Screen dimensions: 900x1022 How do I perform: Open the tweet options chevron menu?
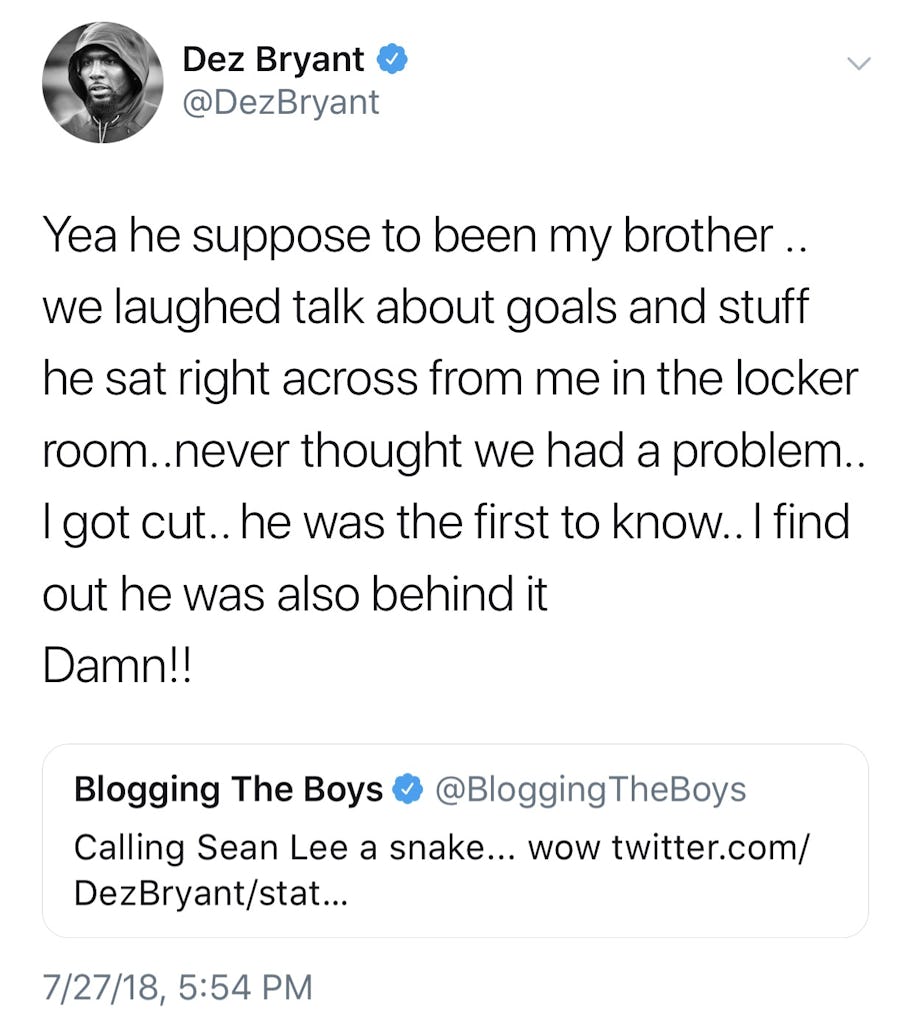[858, 64]
